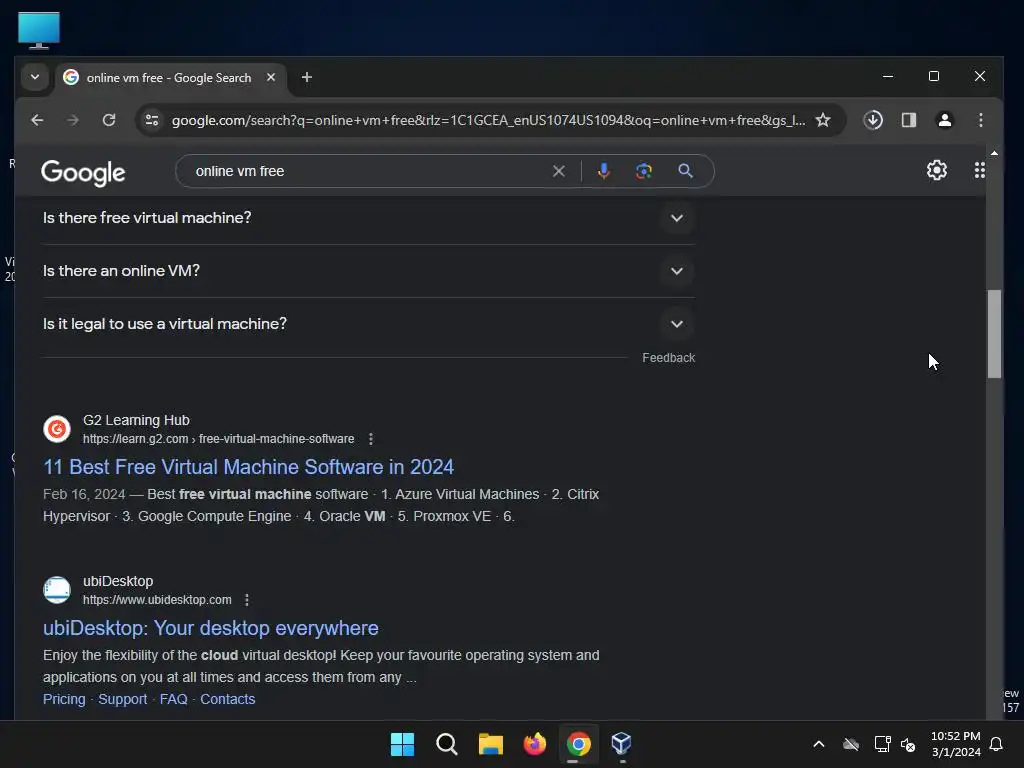
Task: Open Windows taskbar Search
Action: pyautogui.click(x=447, y=744)
